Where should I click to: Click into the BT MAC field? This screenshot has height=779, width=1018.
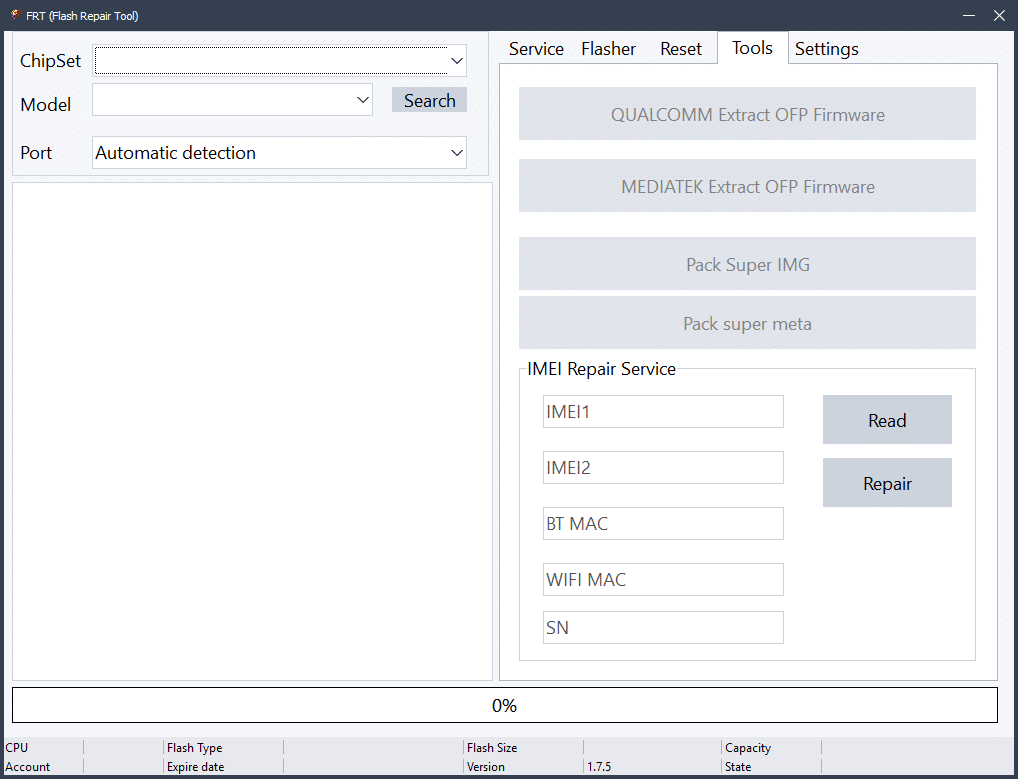point(663,523)
